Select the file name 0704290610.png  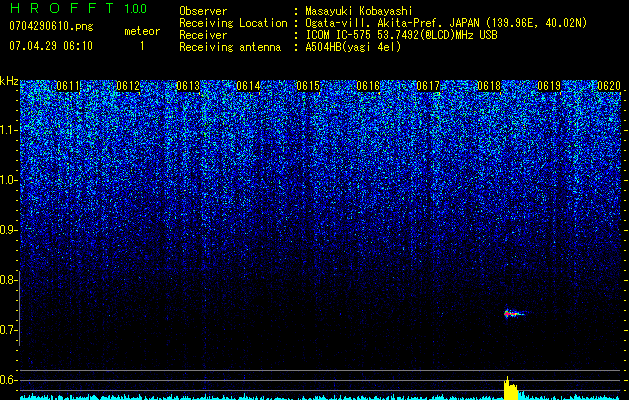(x=51, y=27)
